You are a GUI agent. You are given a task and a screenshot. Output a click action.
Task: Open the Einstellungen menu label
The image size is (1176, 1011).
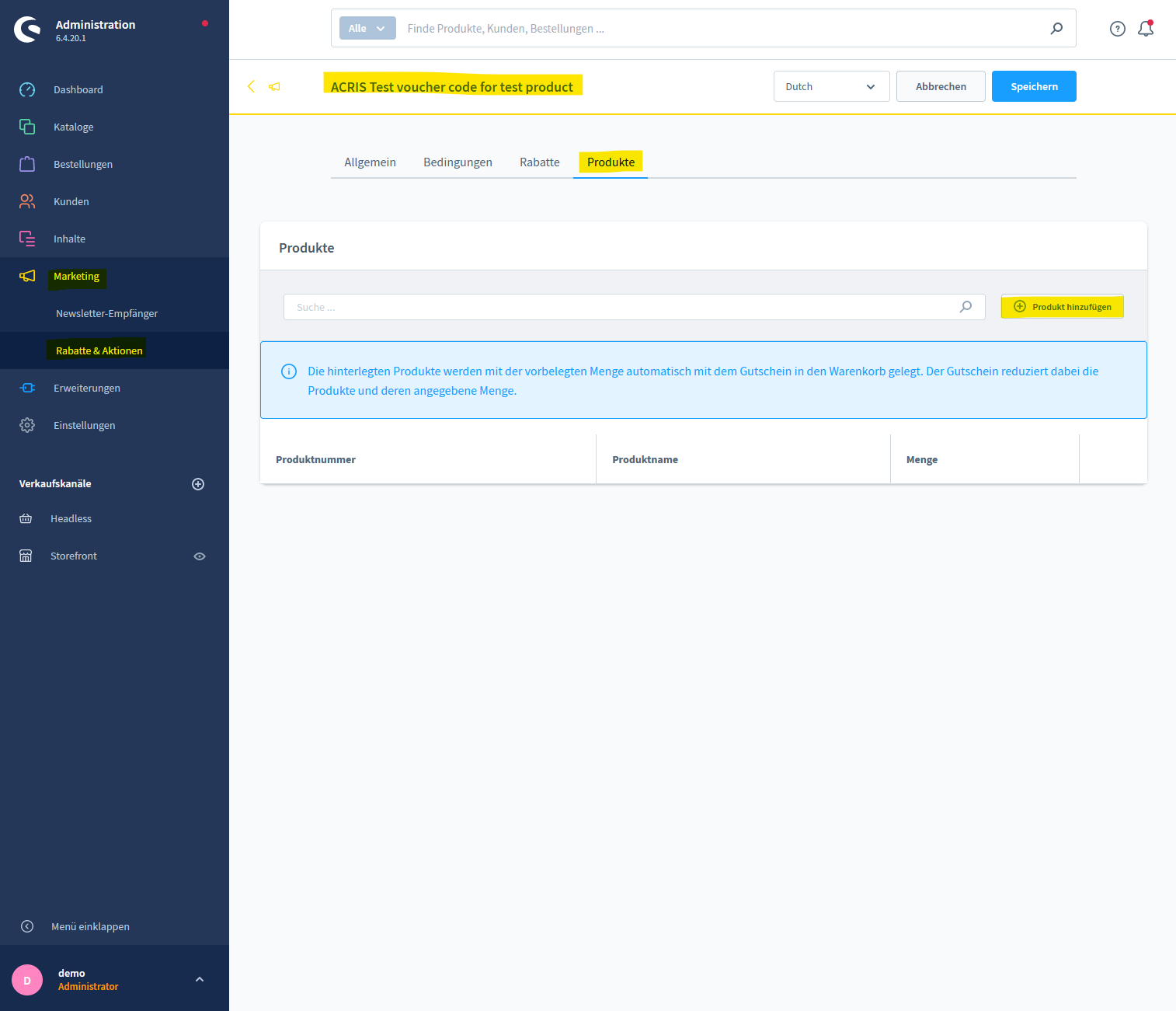pos(85,425)
